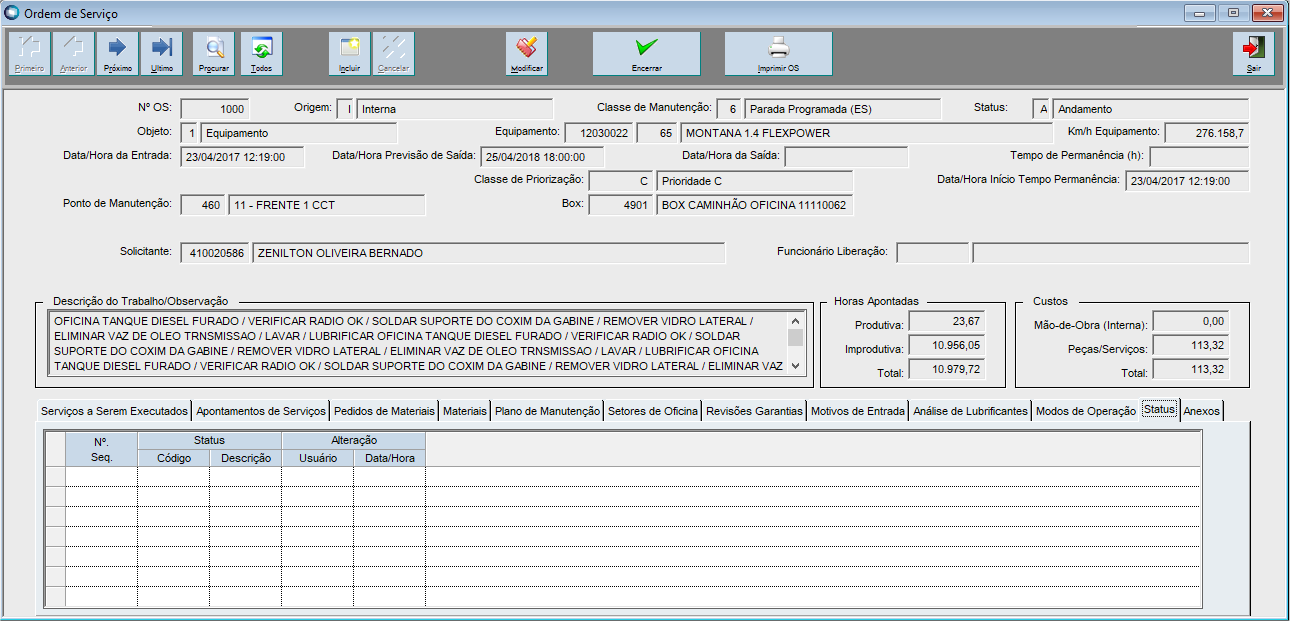Click Data/Hora da Entrada field
This screenshot has width=1290, height=621.
point(243,157)
